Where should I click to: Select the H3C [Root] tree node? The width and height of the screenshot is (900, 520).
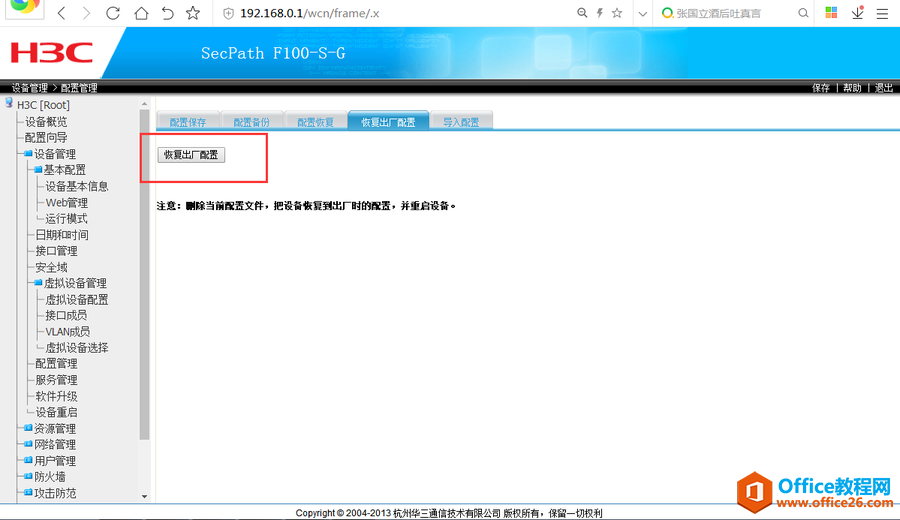click(43, 105)
